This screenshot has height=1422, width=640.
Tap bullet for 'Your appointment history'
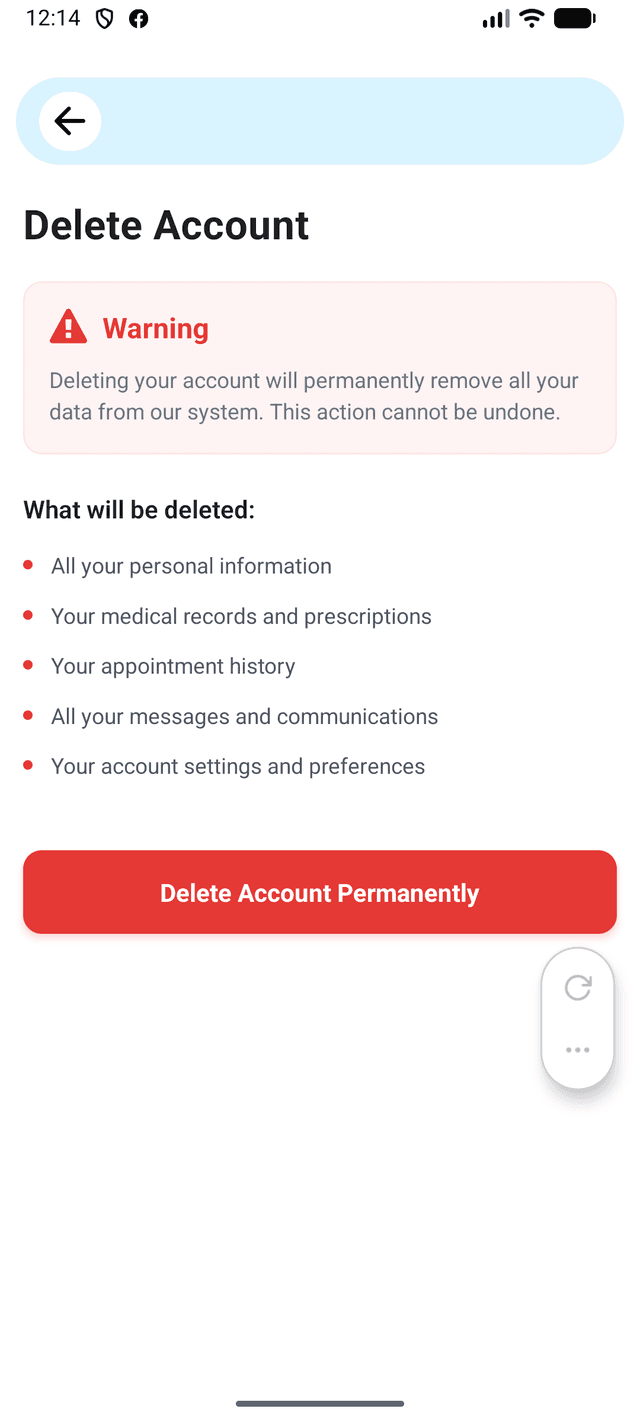[x=28, y=665]
